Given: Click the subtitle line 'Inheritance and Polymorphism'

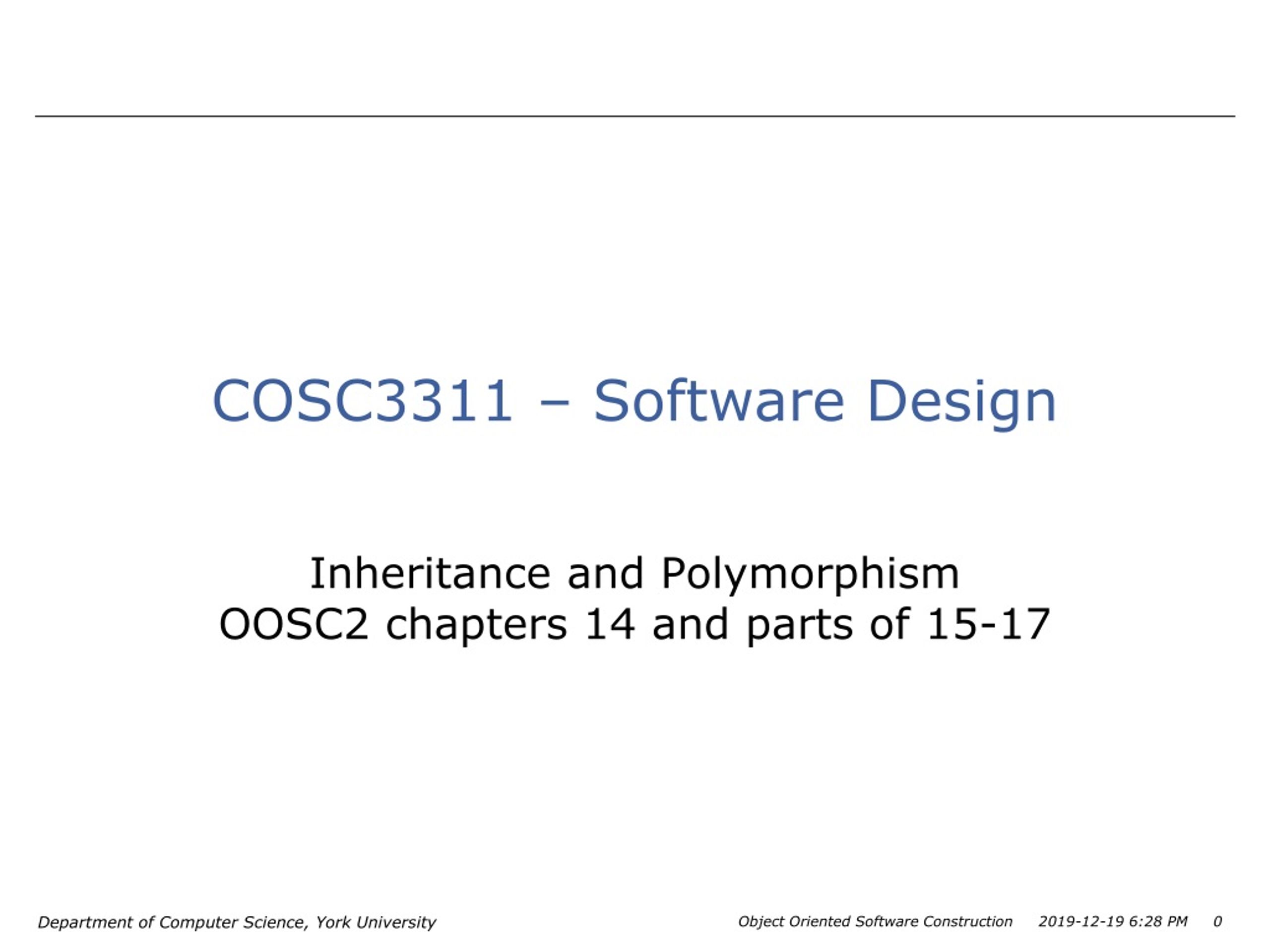Looking at the screenshot, I should [x=635, y=575].
